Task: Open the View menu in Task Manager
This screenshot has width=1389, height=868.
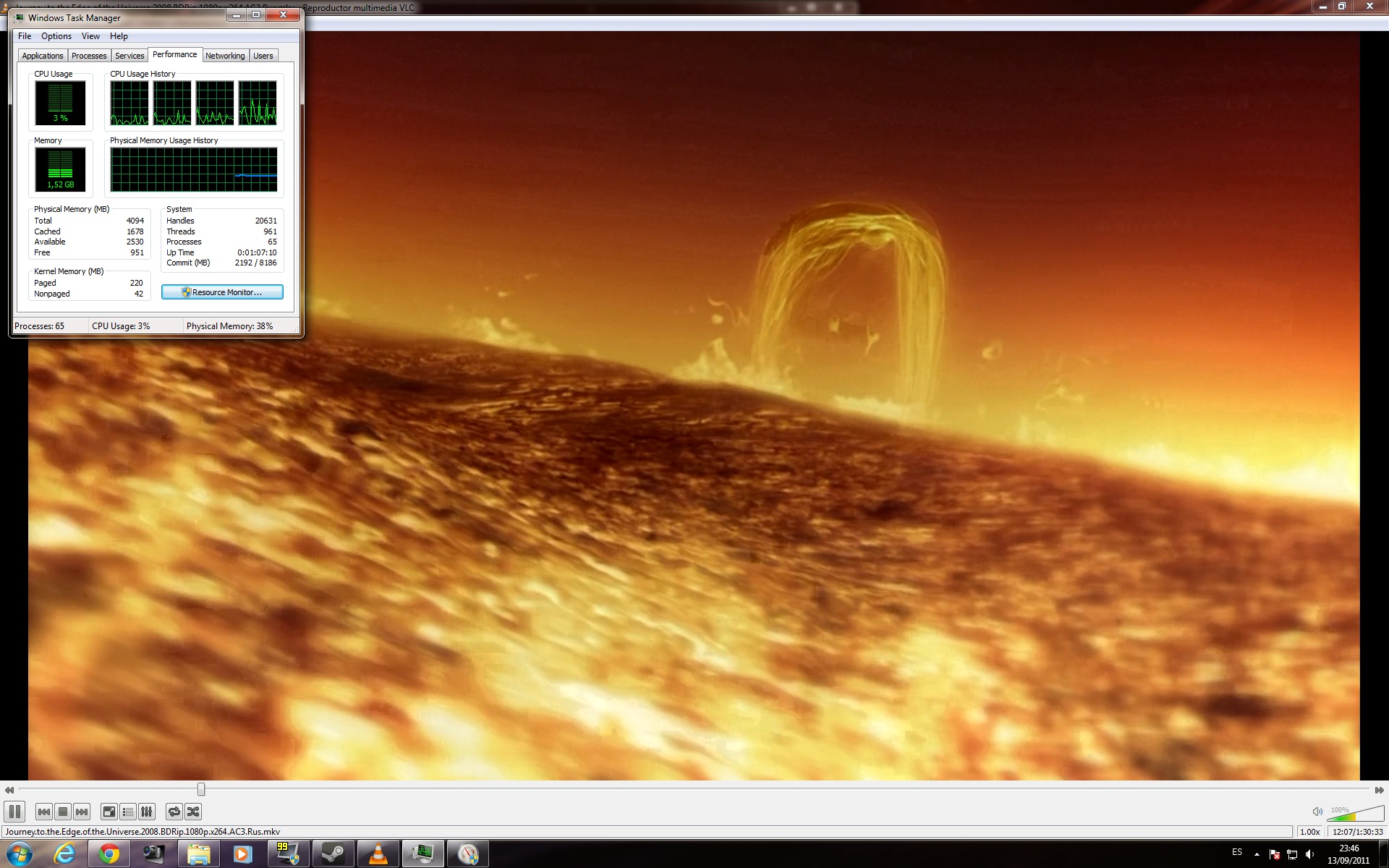Action: (90, 36)
